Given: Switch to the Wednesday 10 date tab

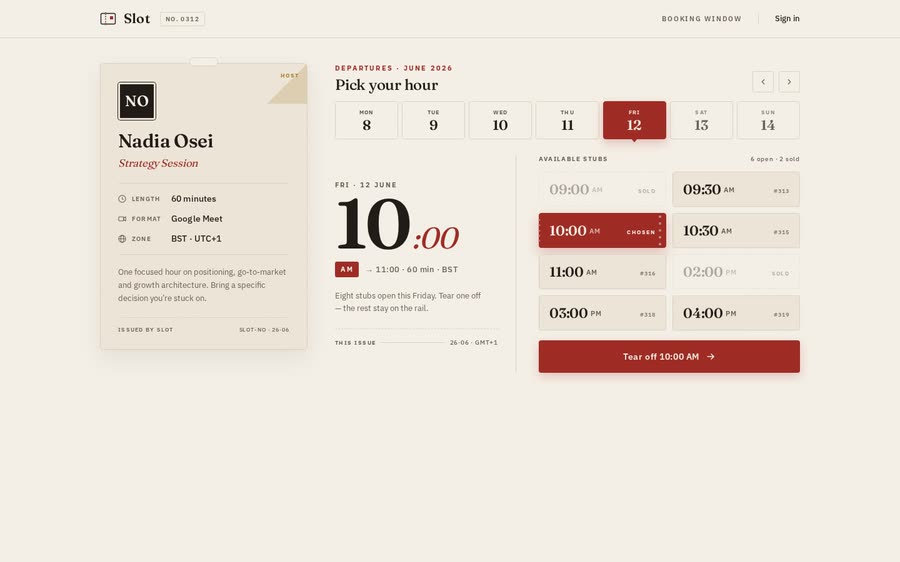Looking at the screenshot, I should [500, 121].
